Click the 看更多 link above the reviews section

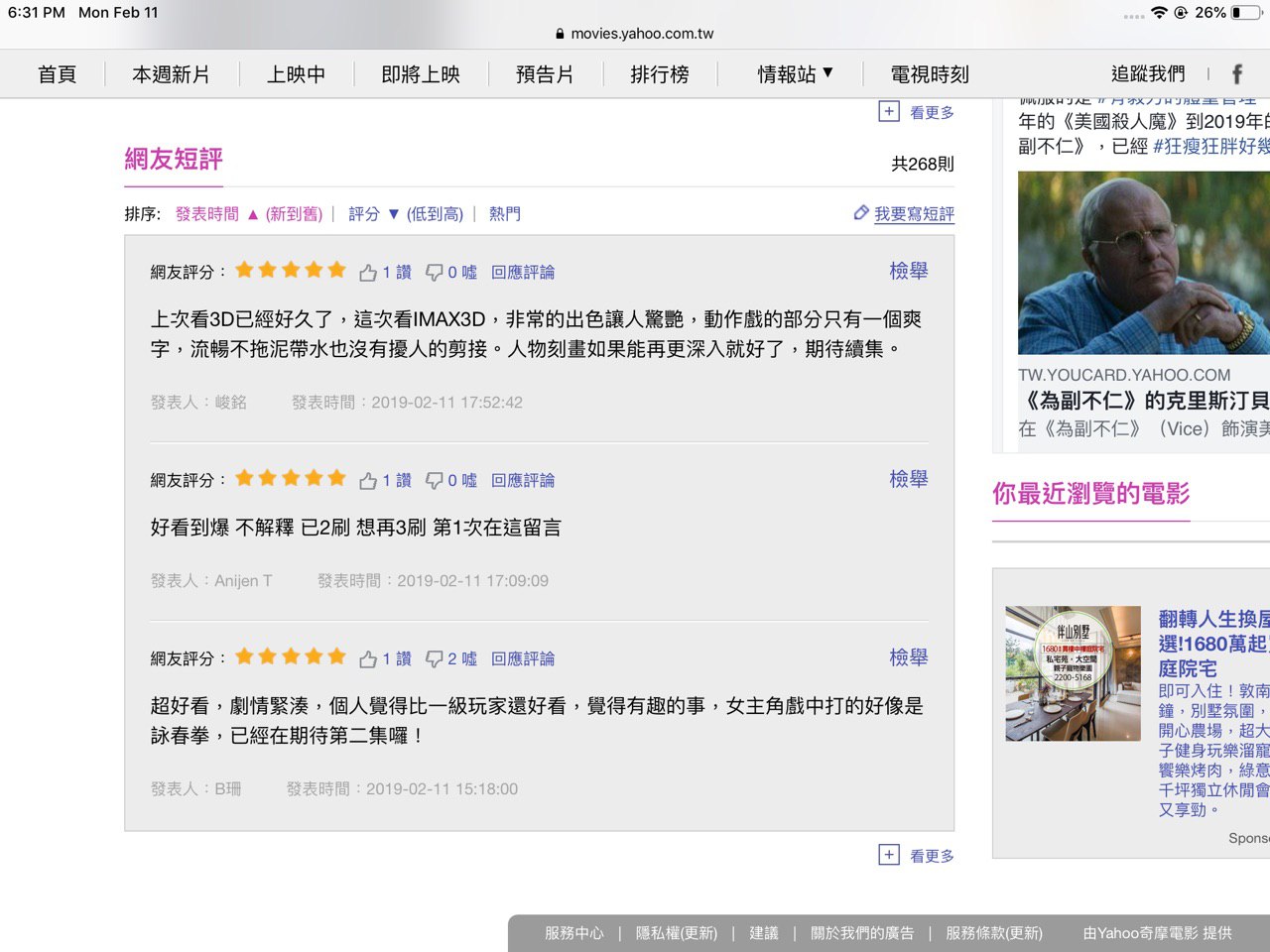pos(933,113)
